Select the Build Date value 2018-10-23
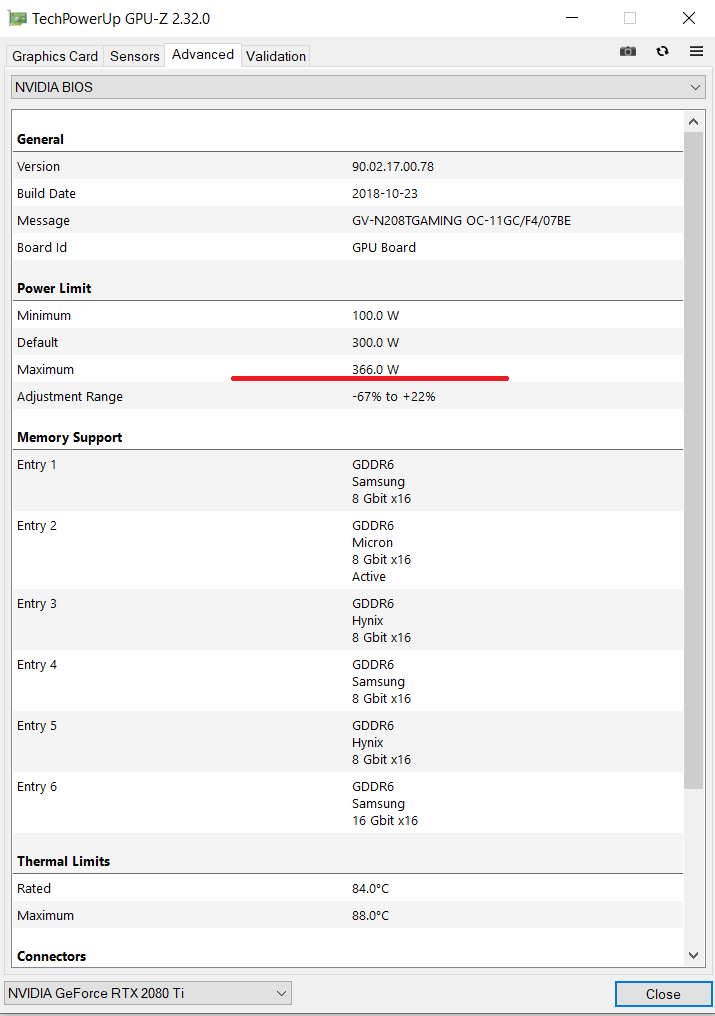The width and height of the screenshot is (715, 1016). click(384, 194)
